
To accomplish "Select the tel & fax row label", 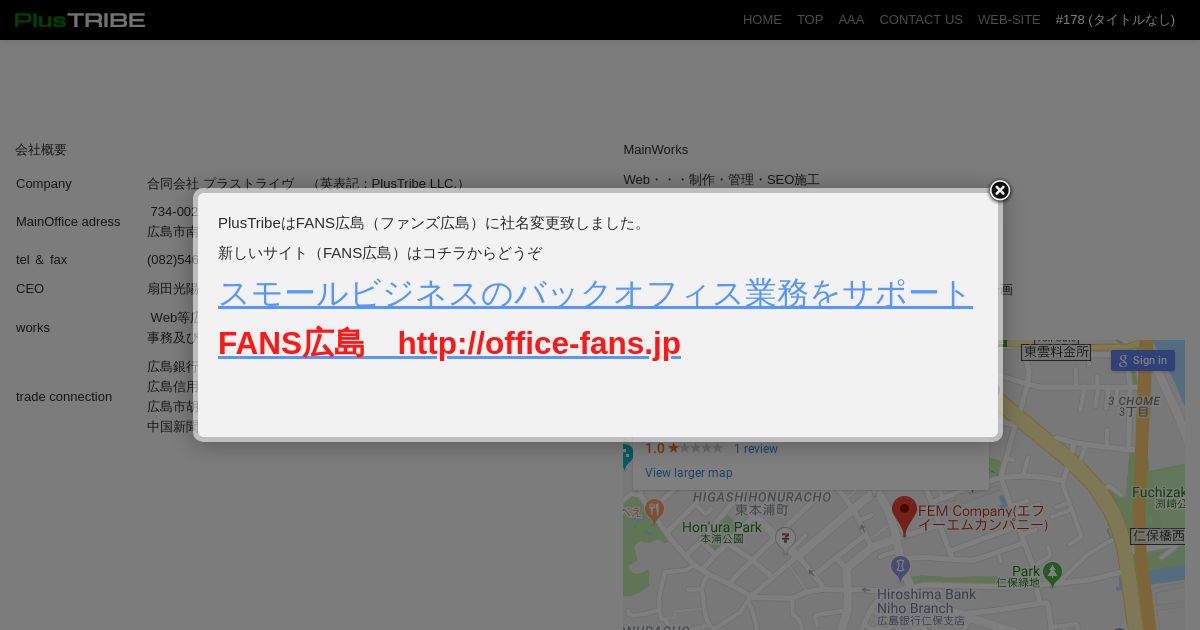I will (x=42, y=260).
